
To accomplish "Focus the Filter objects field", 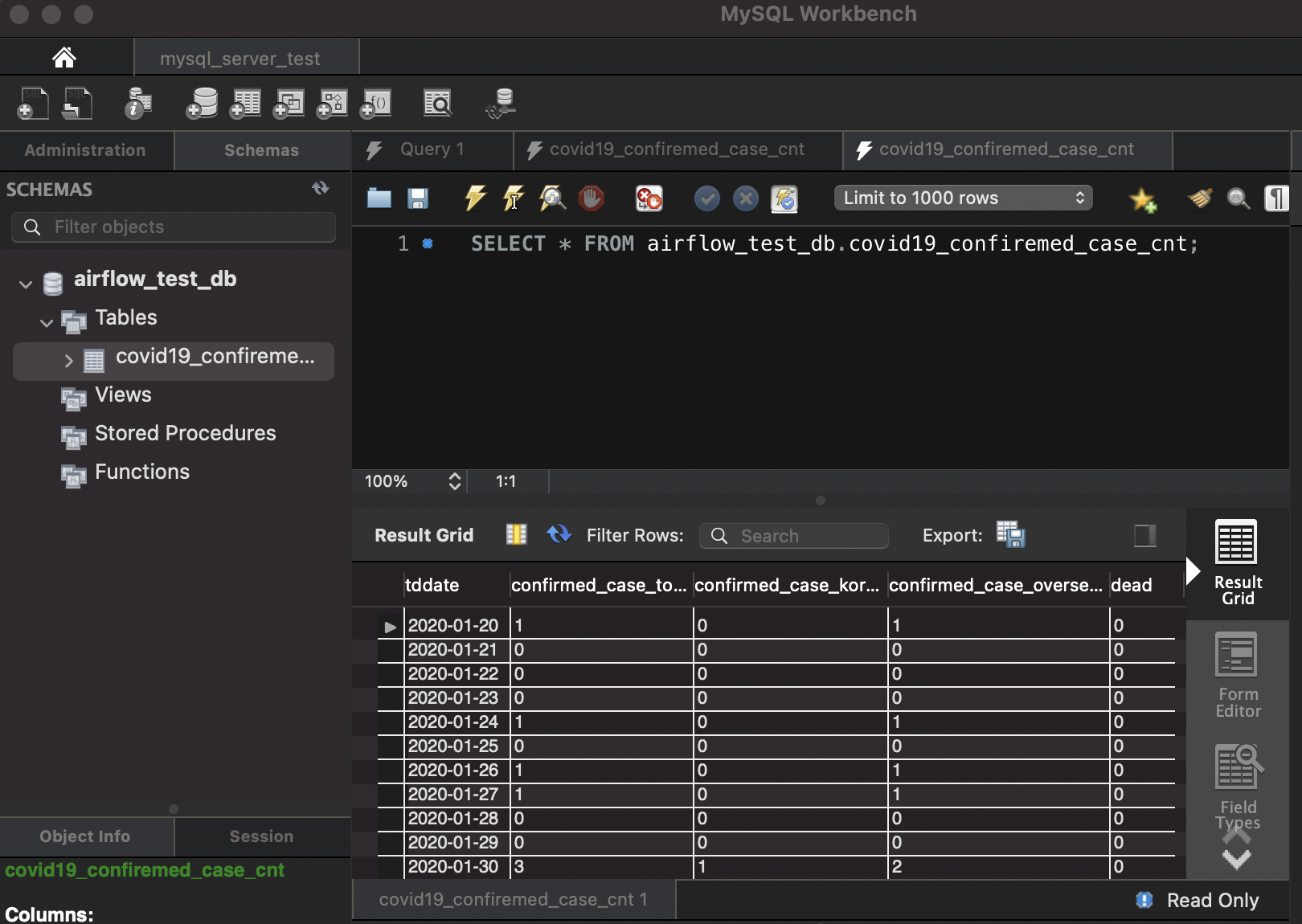I will pos(174,227).
